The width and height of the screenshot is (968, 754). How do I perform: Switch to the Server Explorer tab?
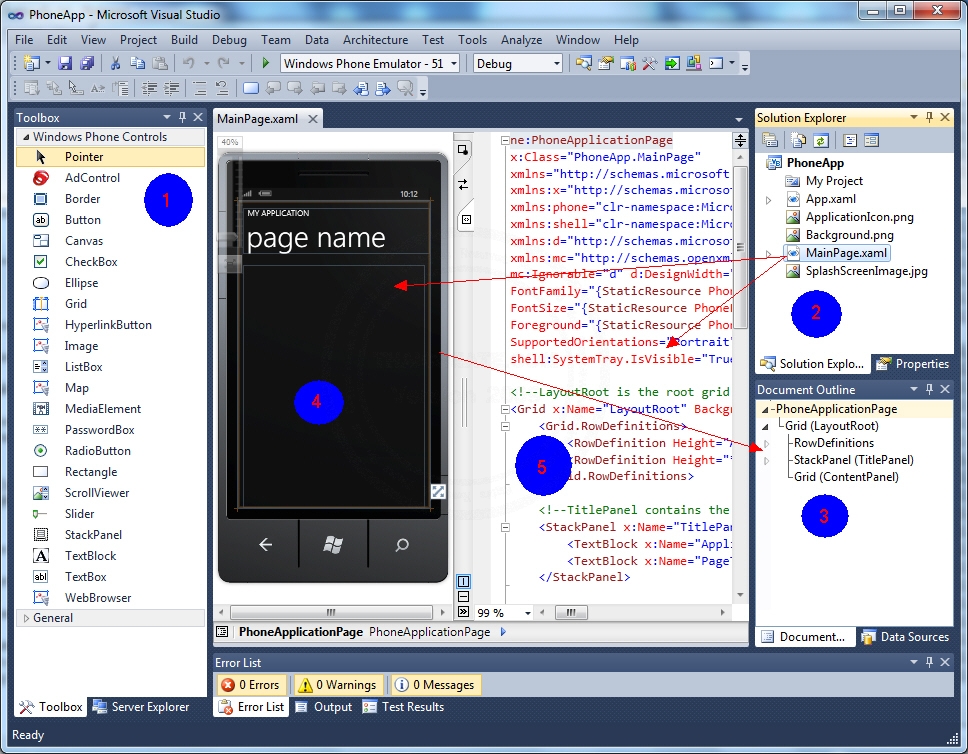point(140,707)
